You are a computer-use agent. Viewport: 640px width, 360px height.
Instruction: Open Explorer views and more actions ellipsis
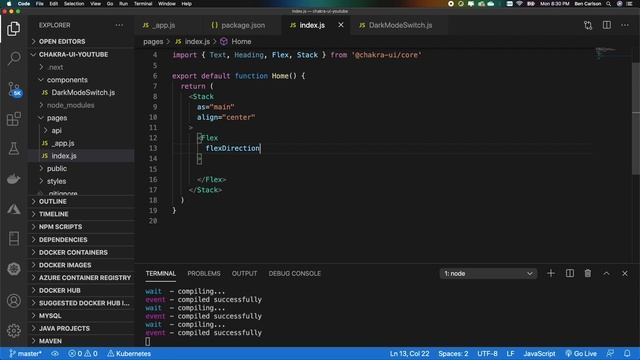119,25
